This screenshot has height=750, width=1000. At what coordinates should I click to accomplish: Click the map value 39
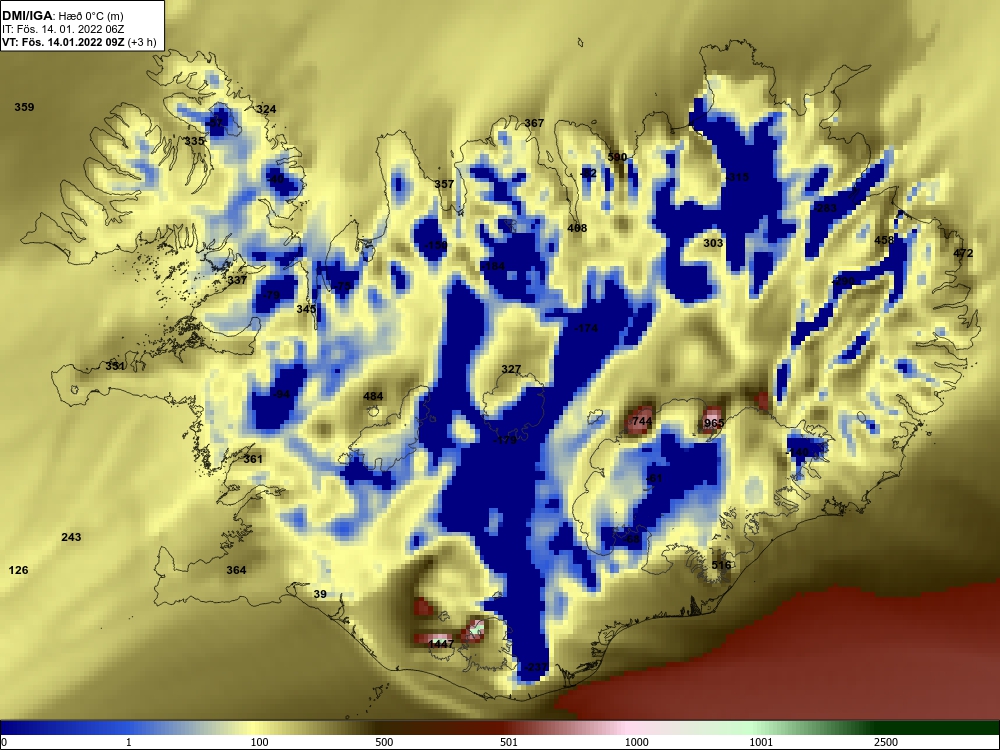click(x=320, y=594)
